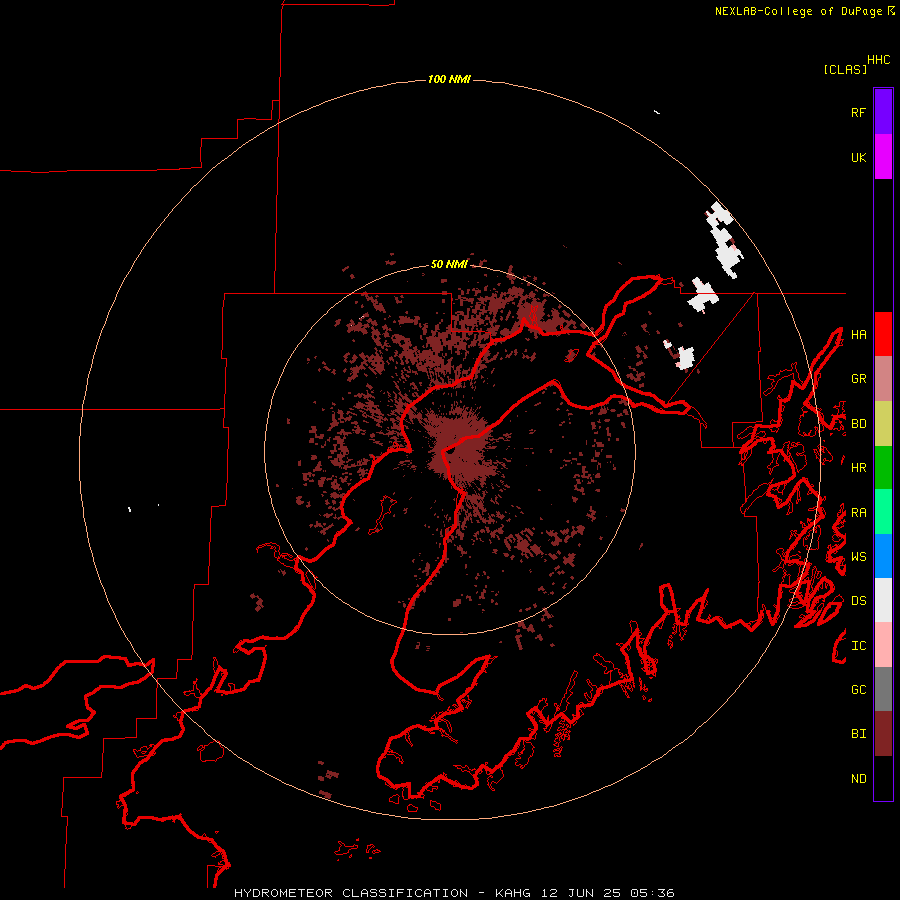Click the IC legend label
900x900 pixels.
point(858,646)
